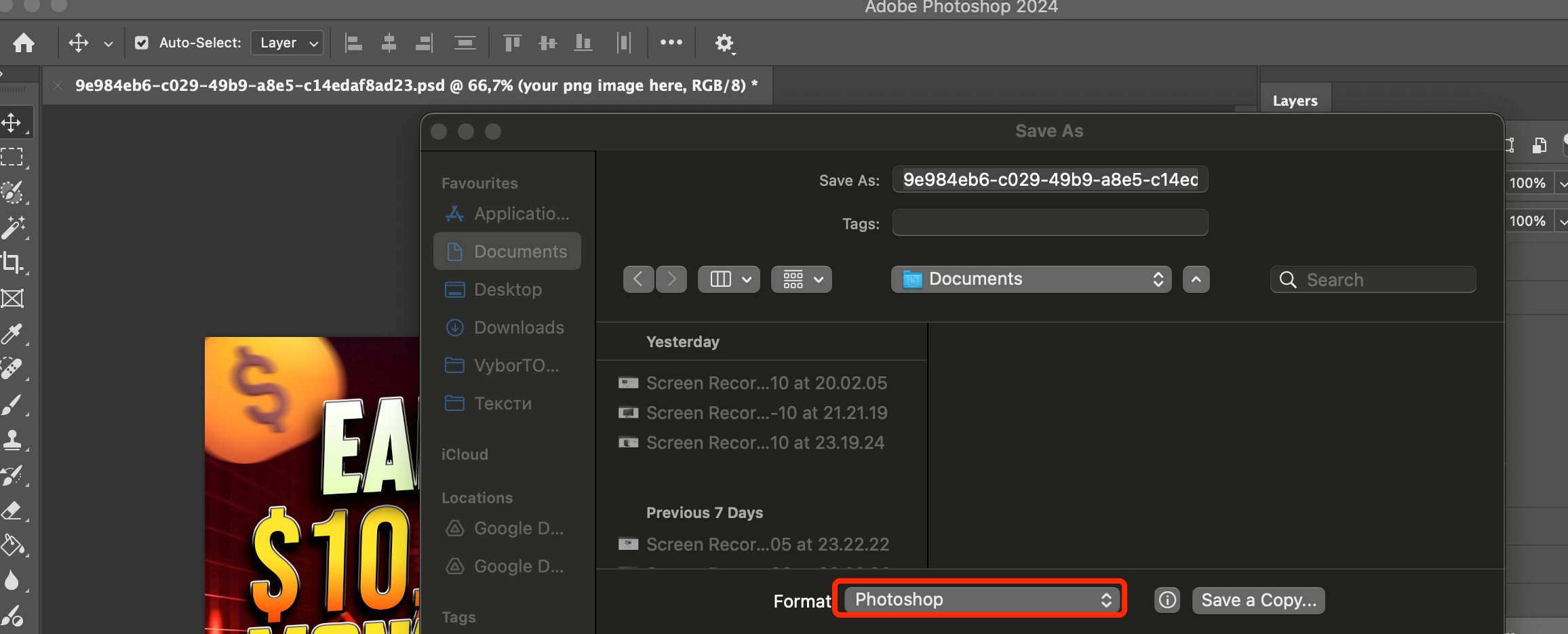Select the first Google Drive location
This screenshot has height=634, width=1568.
pyautogui.click(x=507, y=528)
